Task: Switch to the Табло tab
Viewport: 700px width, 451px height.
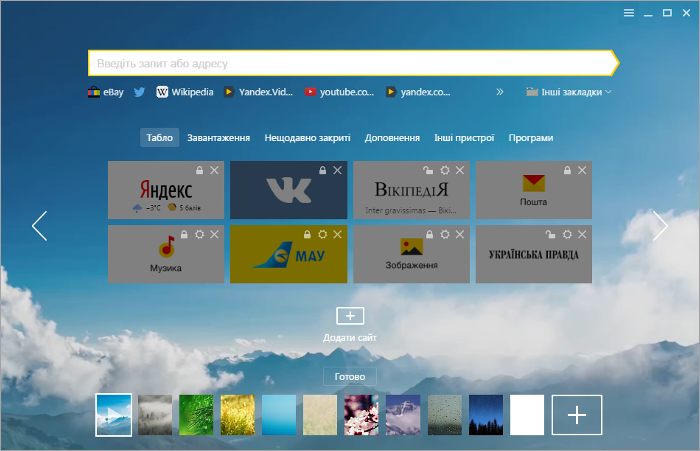Action: click(x=159, y=138)
